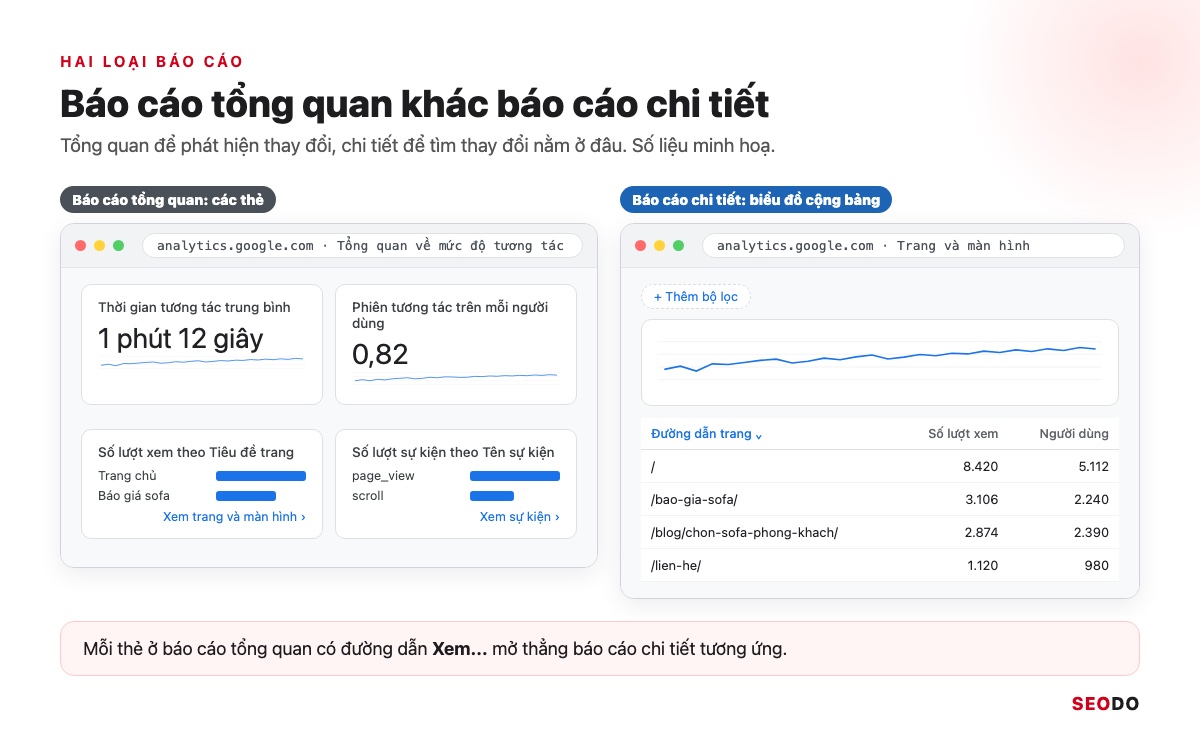Viewport: 1200px width, 736px height.
Task: Click the 2.874 views cell
Action: [x=981, y=532]
